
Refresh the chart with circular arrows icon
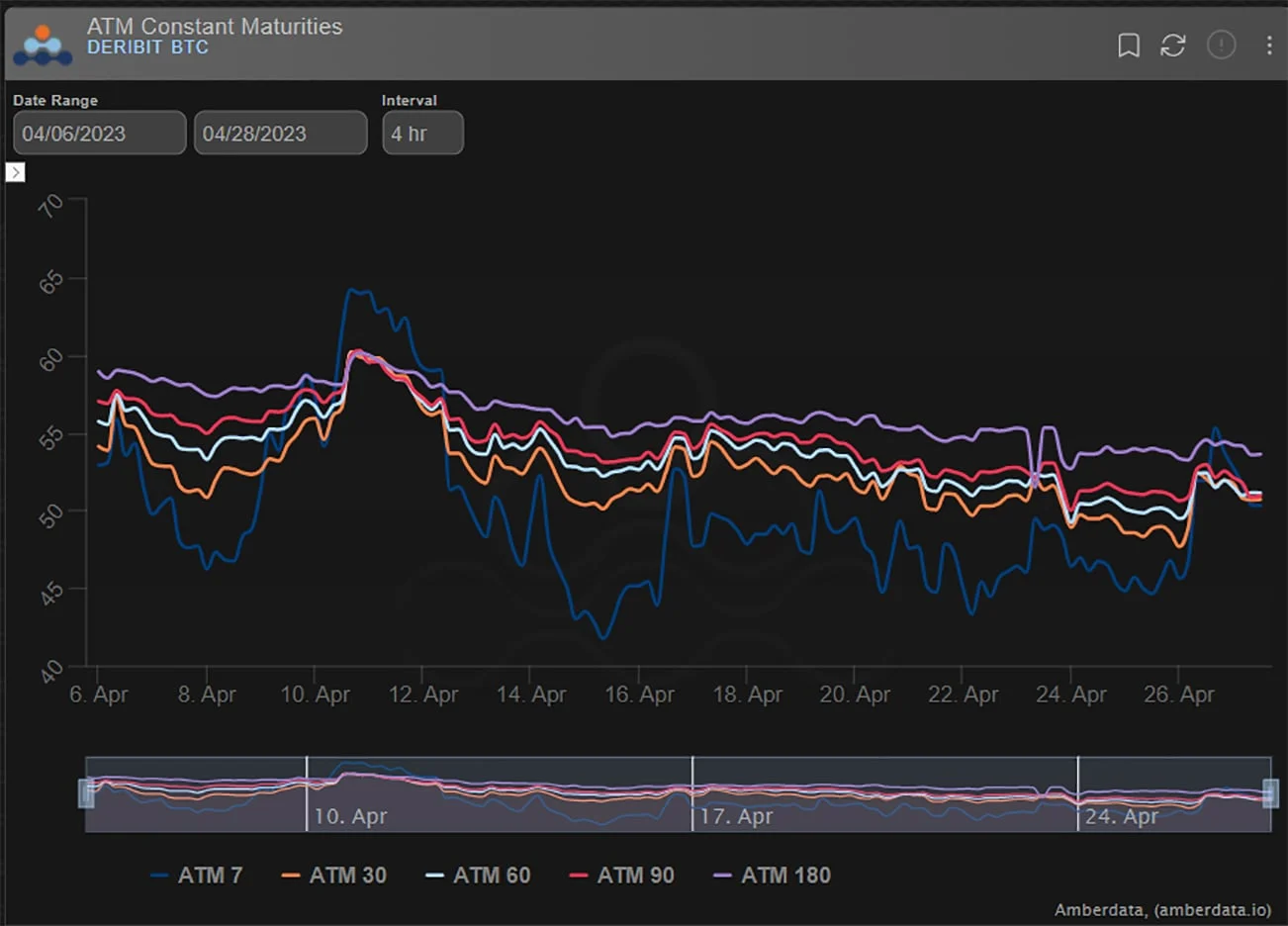(1173, 46)
